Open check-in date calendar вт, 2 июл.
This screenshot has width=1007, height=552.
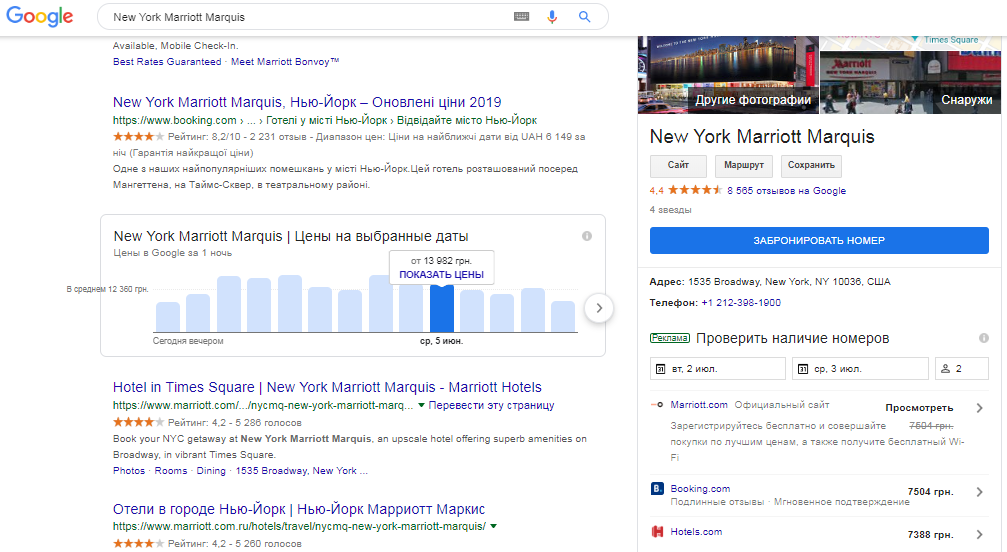tap(717, 369)
